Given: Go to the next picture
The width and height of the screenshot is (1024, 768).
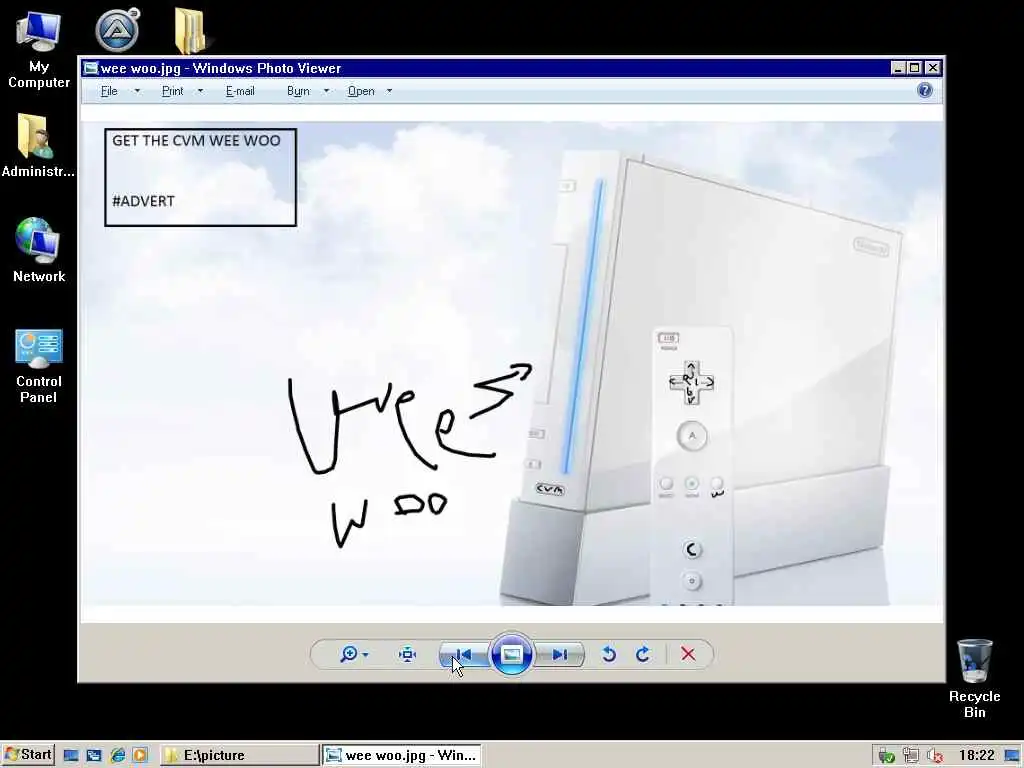Looking at the screenshot, I should click(x=560, y=654).
